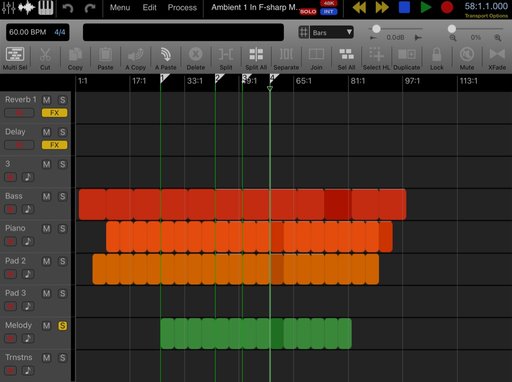512x382 pixels.
Task: Click the Sel All tool
Action: tap(346, 59)
